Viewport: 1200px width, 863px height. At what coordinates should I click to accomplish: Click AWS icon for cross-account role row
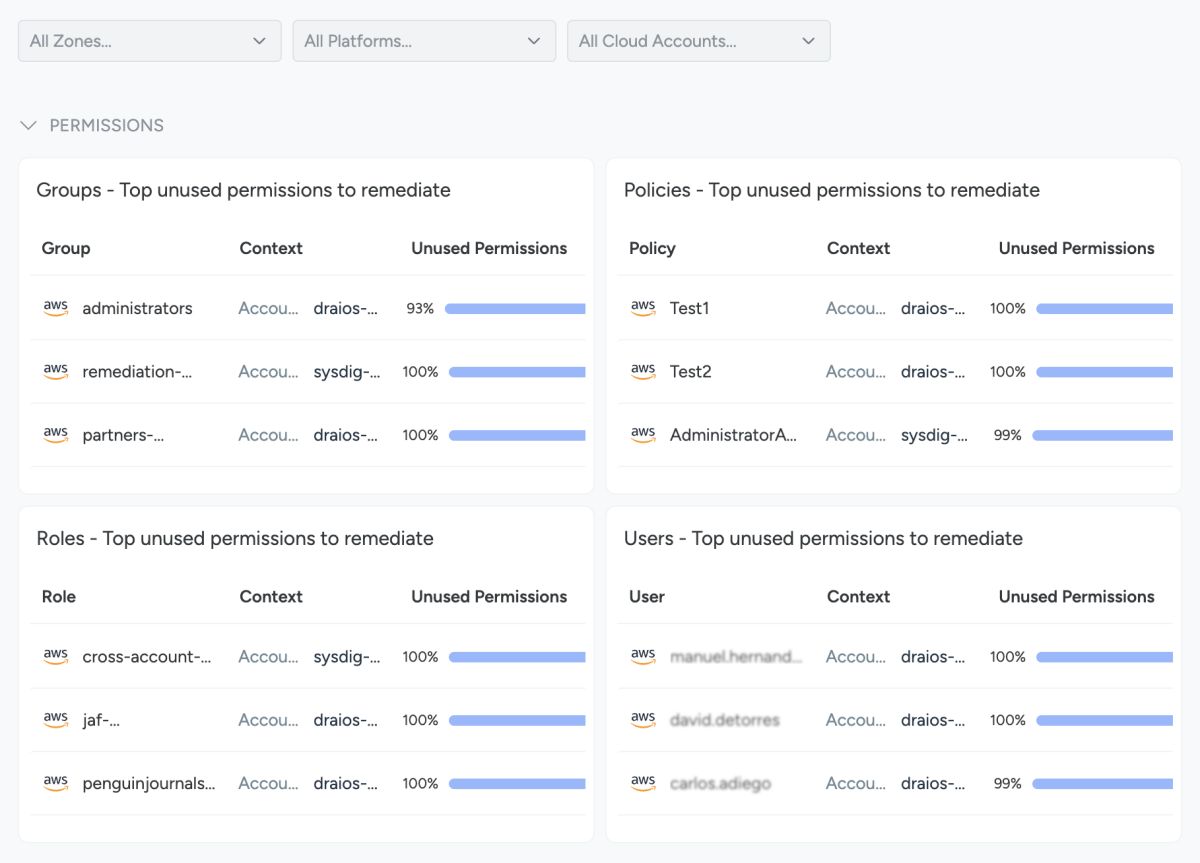click(56, 656)
